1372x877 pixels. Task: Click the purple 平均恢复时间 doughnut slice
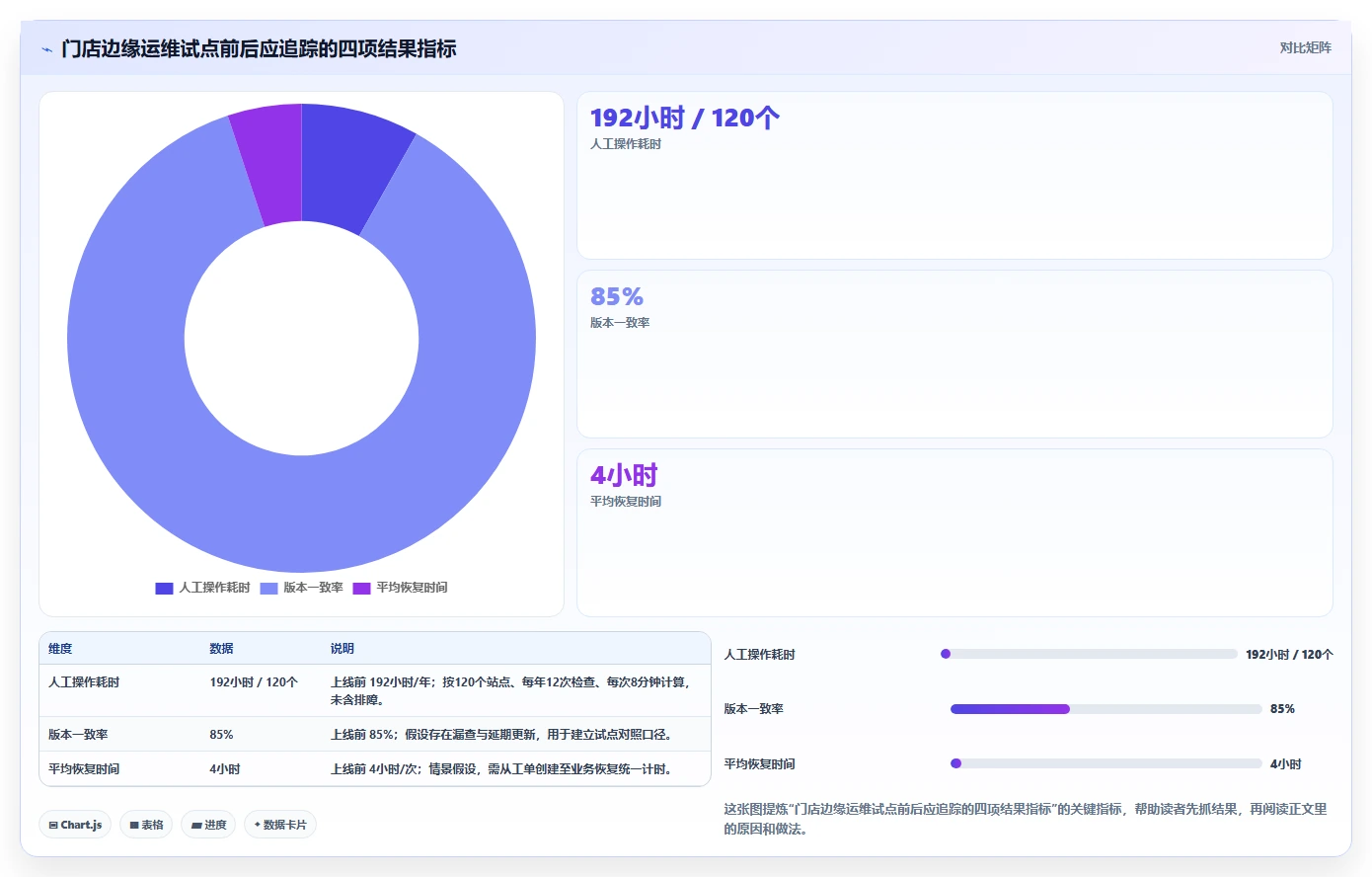(x=271, y=164)
